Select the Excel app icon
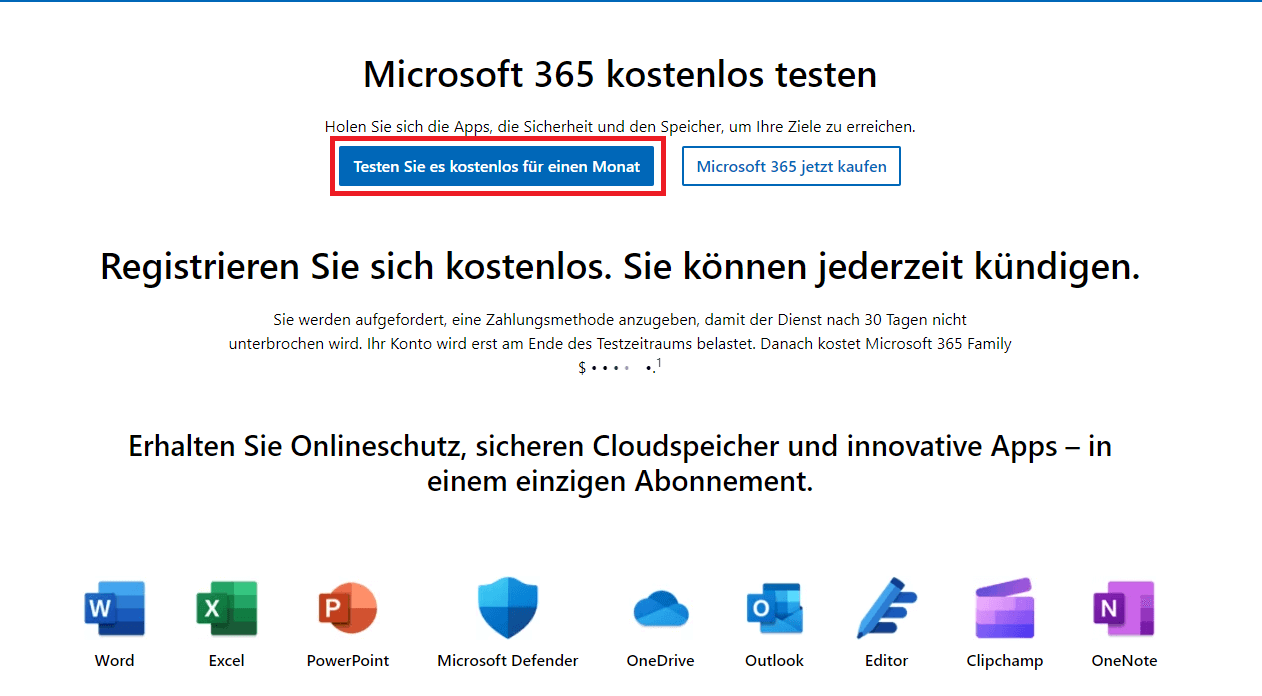Image resolution: width=1262 pixels, height=696 pixels. [227, 609]
